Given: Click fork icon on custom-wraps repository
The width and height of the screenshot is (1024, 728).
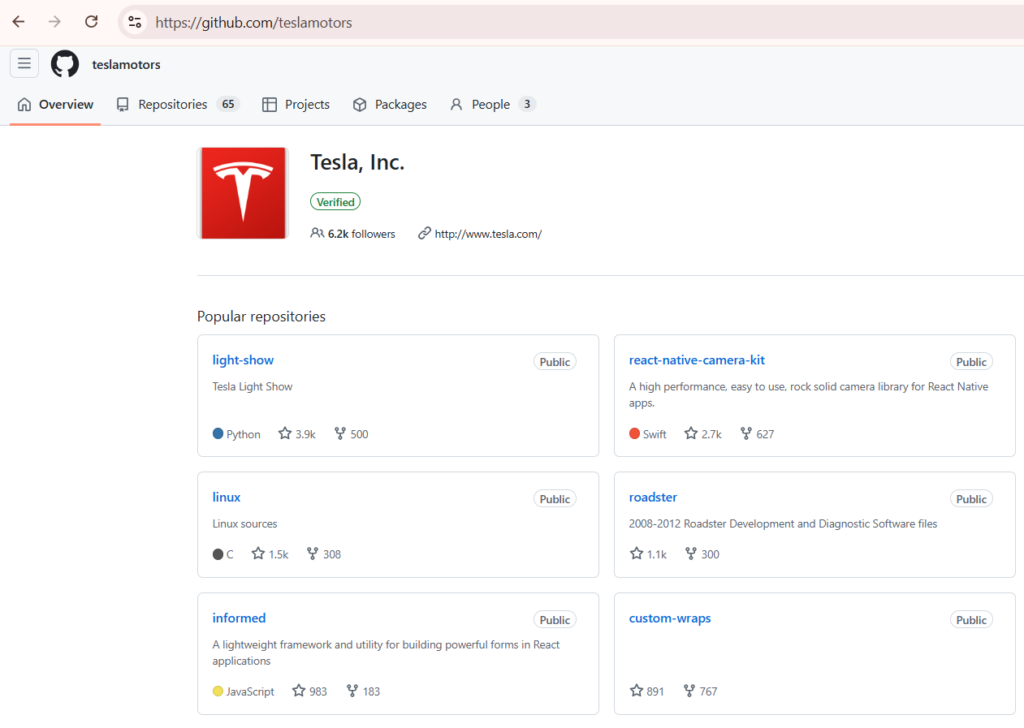Looking at the screenshot, I should 689,690.
